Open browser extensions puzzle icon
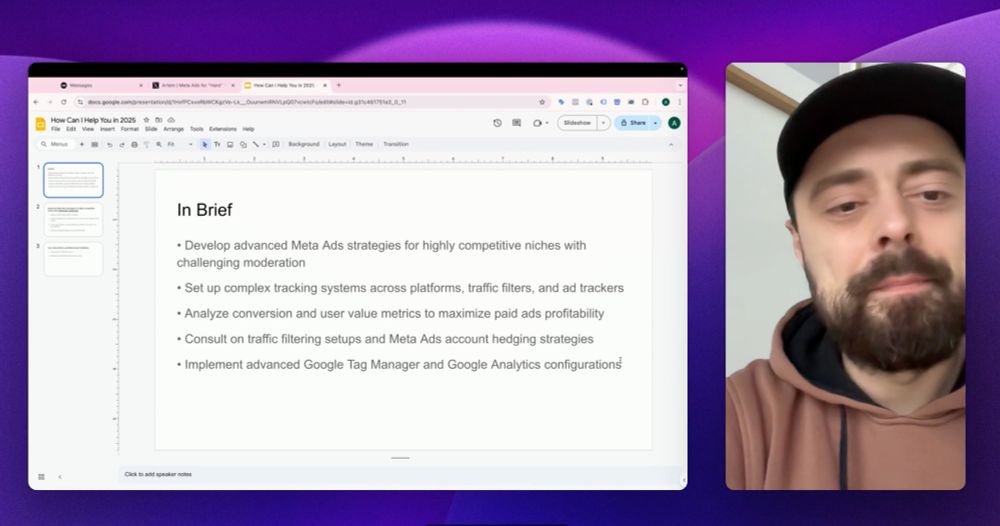Viewport: 1000px width, 526px height. coord(645,102)
